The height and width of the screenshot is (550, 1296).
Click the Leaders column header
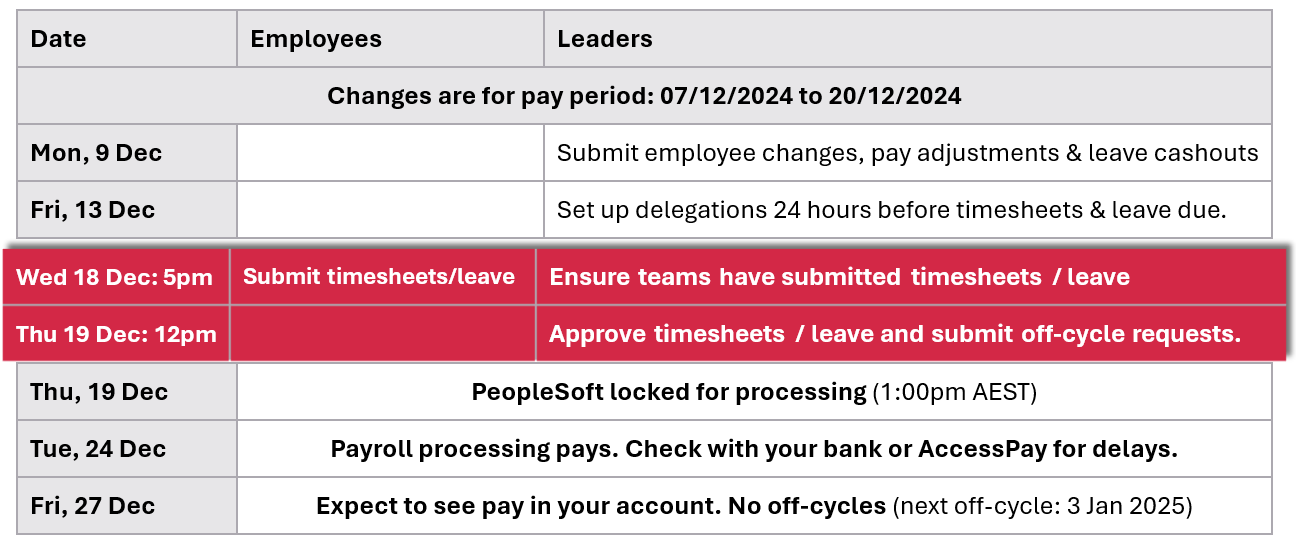605,39
